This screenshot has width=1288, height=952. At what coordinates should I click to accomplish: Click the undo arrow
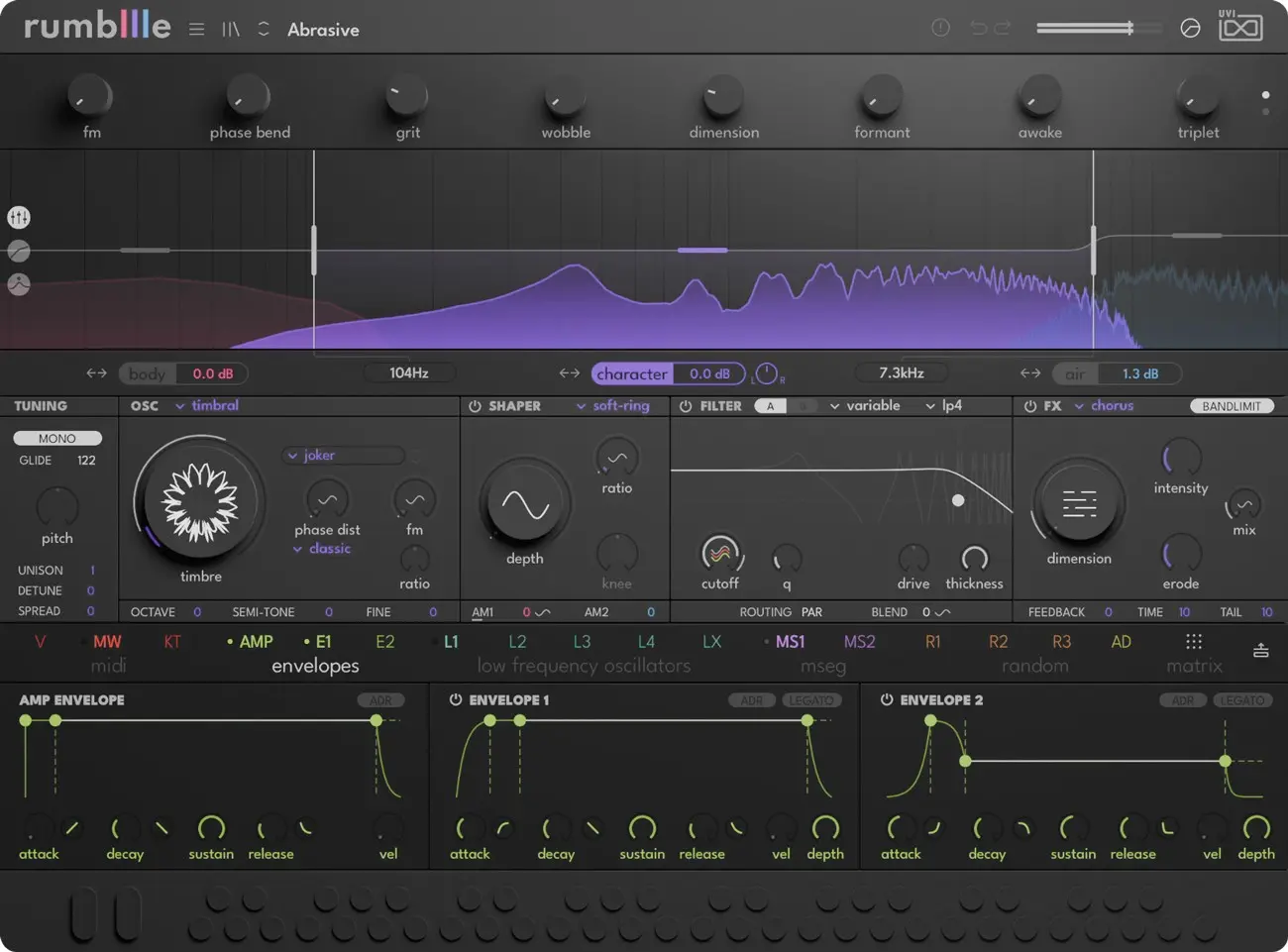(x=979, y=28)
